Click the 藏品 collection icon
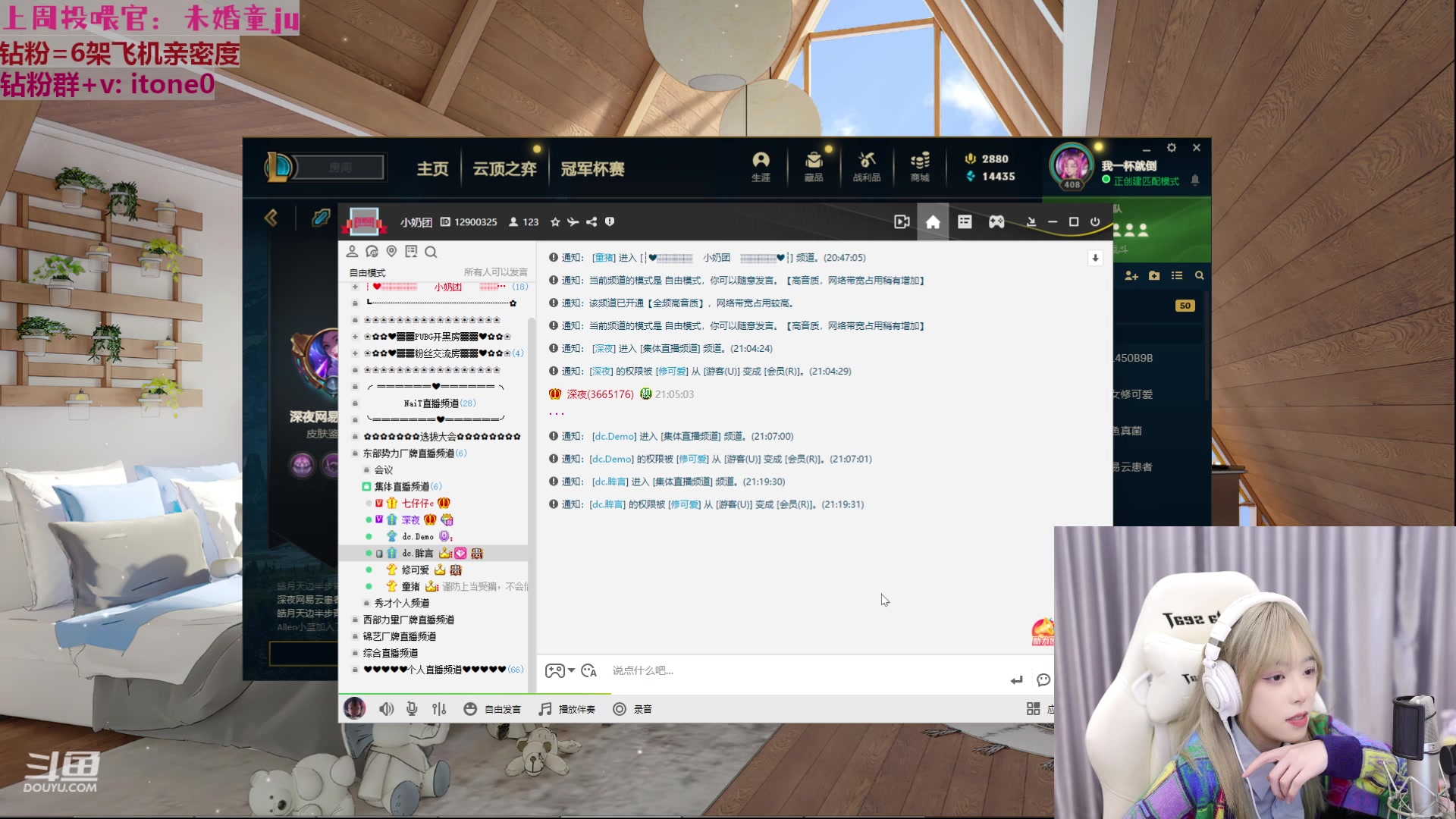Screen dimensions: 1456x819 point(814,167)
